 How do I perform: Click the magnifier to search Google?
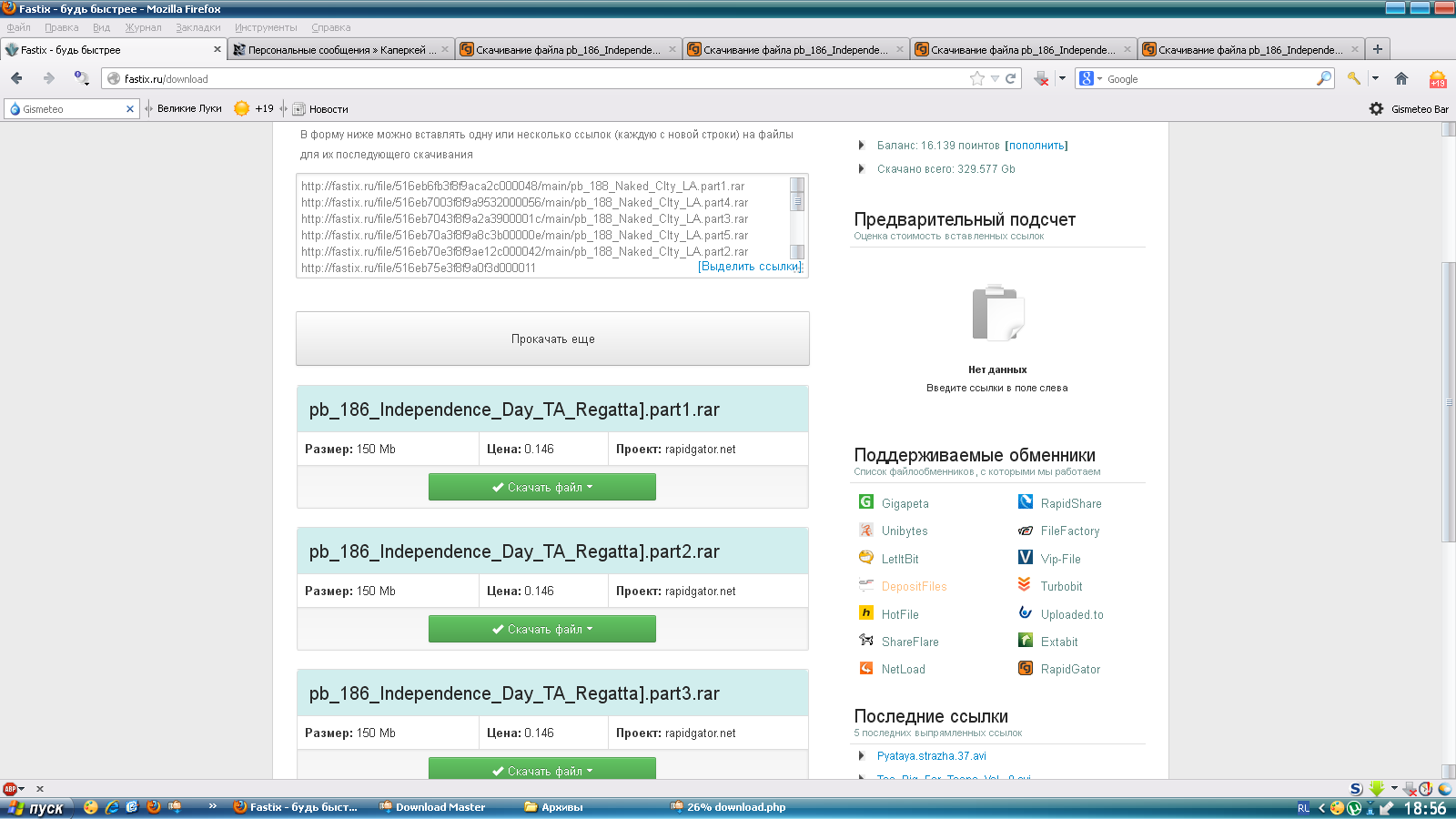pyautogui.click(x=1324, y=78)
